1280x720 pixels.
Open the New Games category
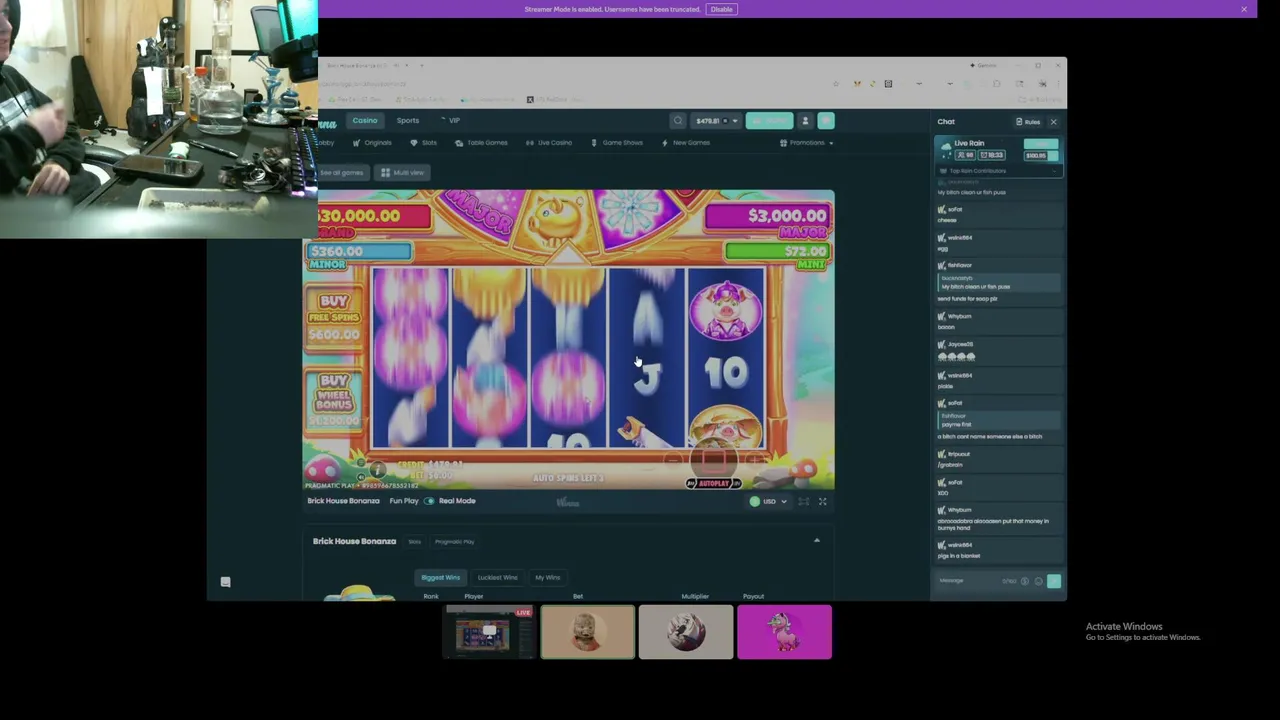(686, 143)
